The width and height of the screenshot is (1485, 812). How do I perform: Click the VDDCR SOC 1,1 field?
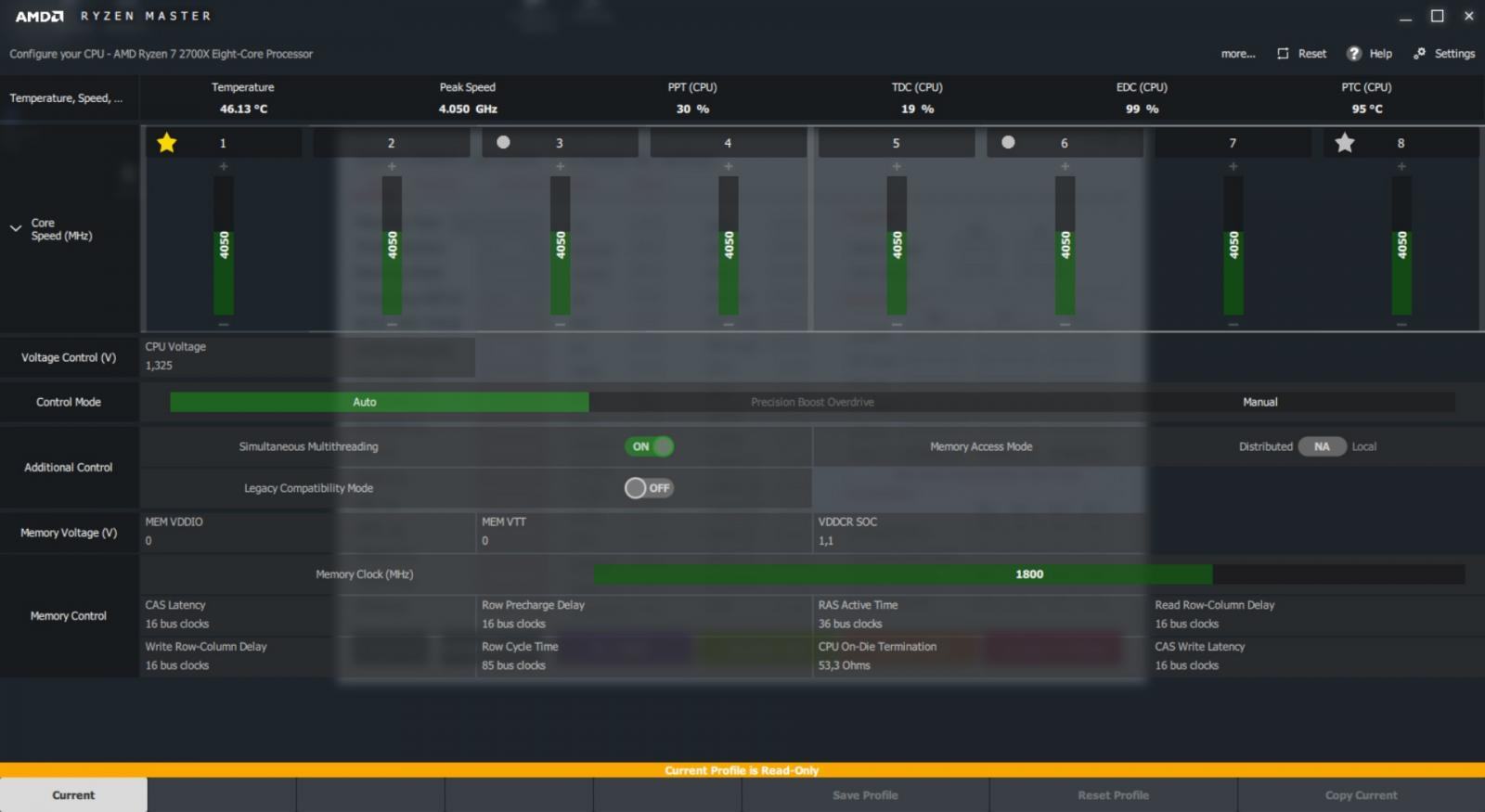[981, 532]
